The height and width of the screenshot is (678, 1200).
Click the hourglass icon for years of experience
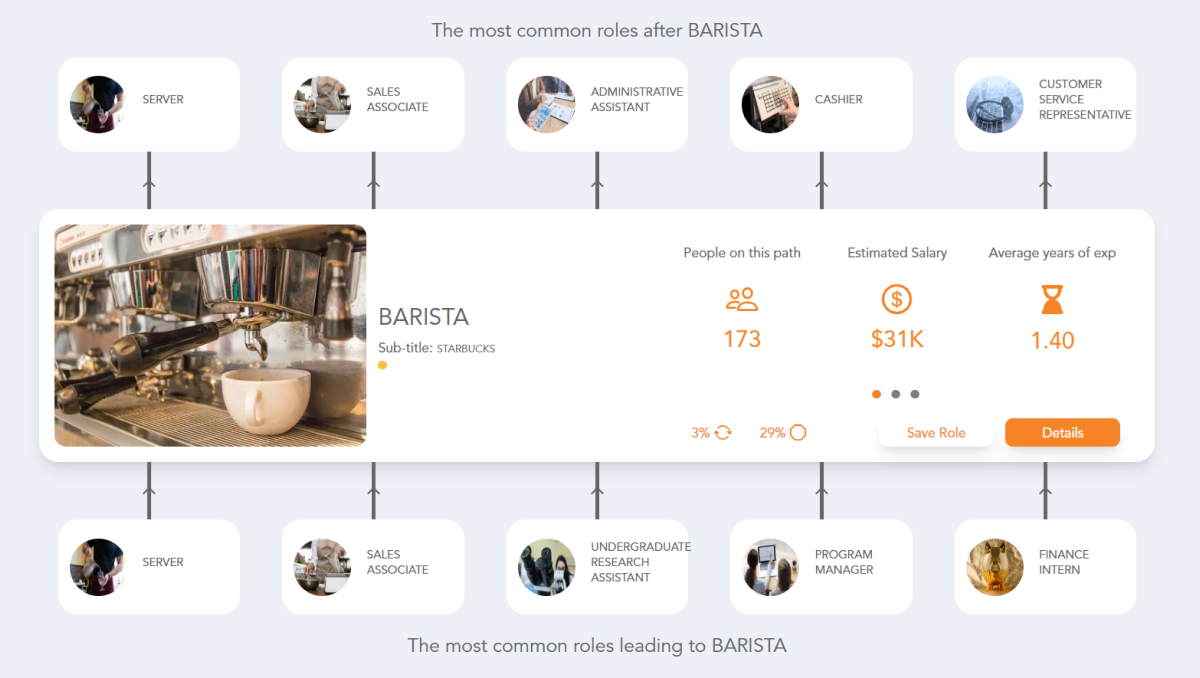[x=1051, y=300]
